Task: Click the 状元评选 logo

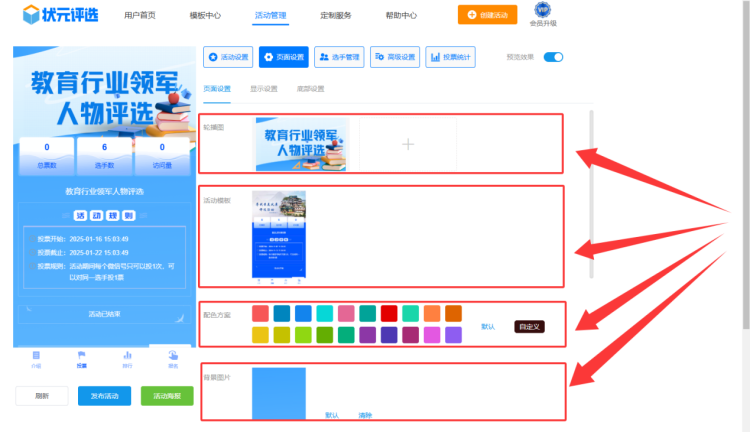Action: (60, 15)
